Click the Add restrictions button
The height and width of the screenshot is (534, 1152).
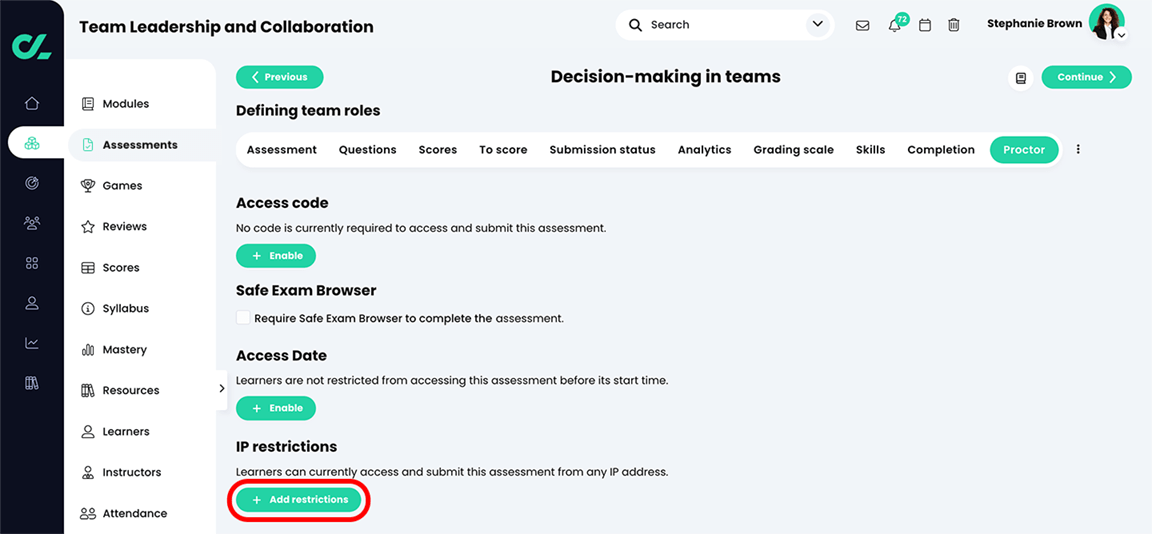coord(299,500)
